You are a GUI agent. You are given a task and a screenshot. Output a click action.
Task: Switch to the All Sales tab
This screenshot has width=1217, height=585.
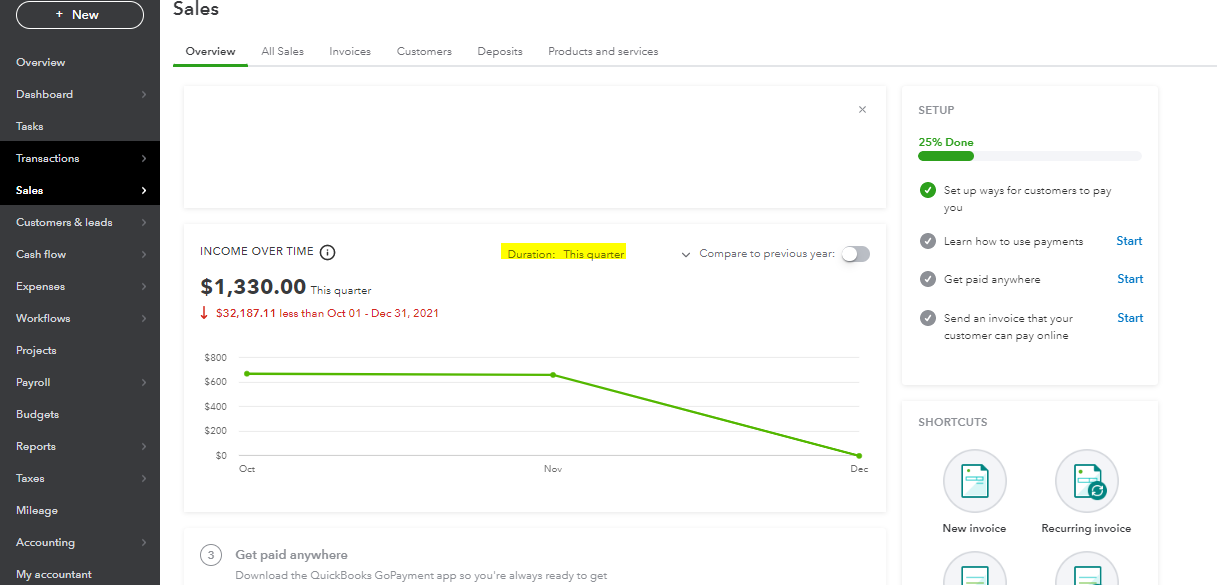point(282,51)
